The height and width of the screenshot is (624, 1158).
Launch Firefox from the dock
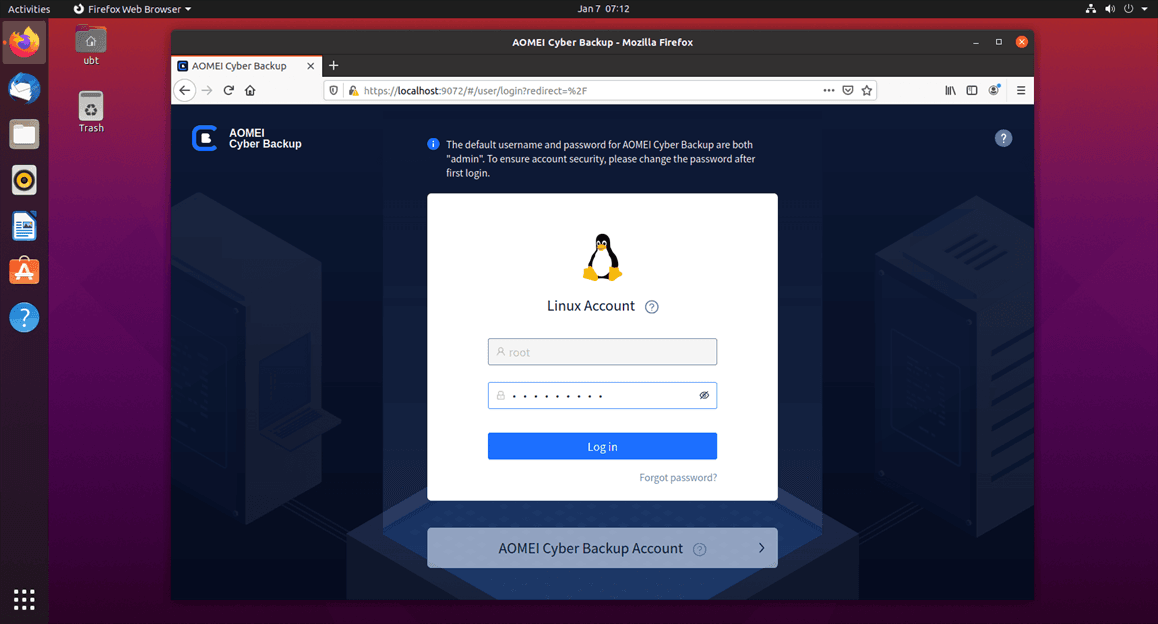coord(24,43)
